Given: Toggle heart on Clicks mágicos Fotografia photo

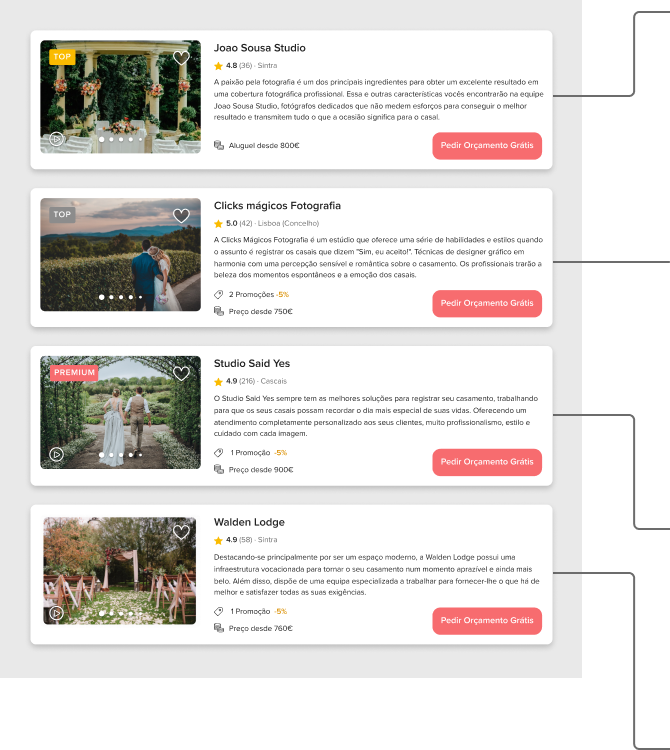Looking at the screenshot, I should click(181, 216).
